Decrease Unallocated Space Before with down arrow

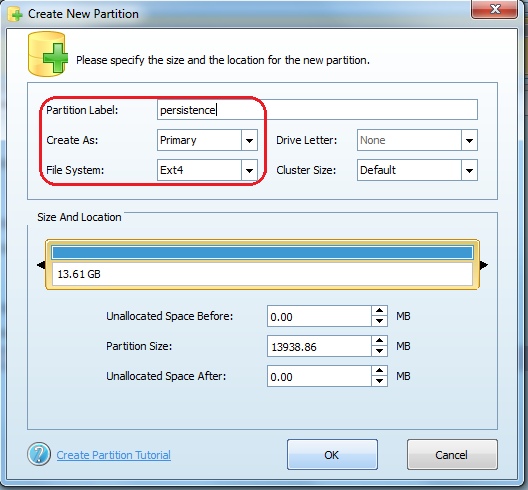(380, 321)
